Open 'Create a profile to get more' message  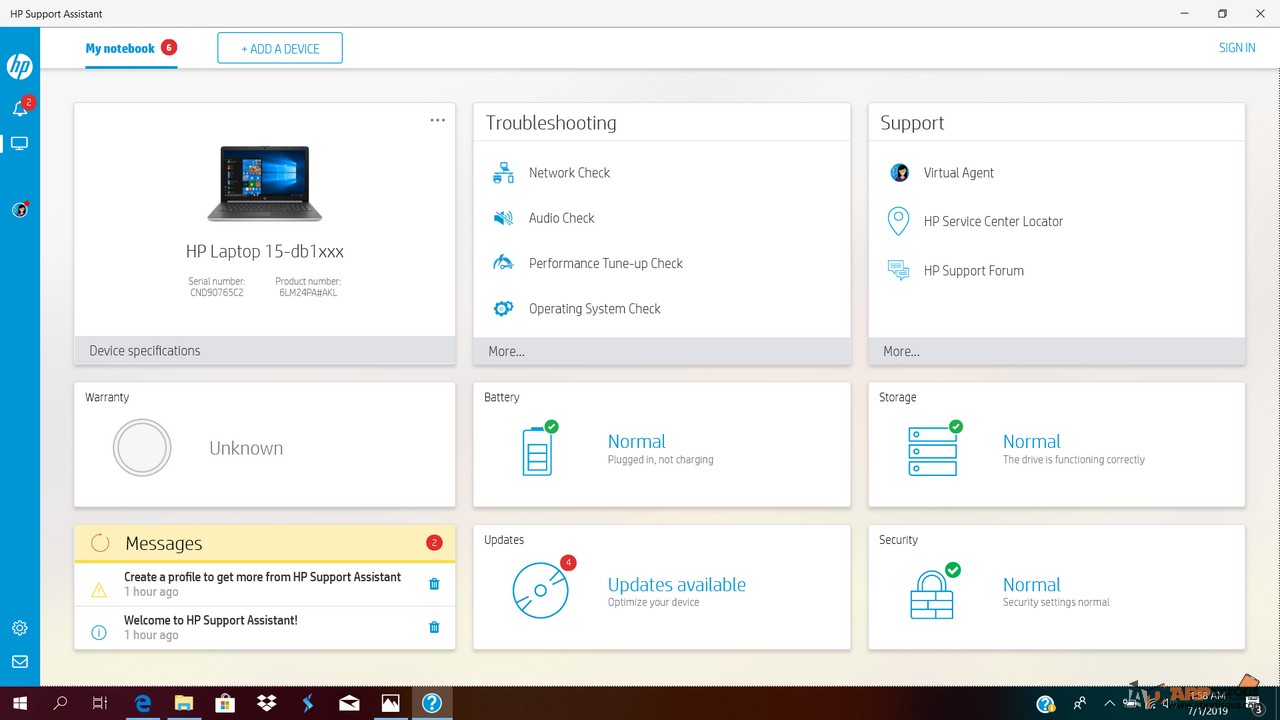click(x=262, y=577)
